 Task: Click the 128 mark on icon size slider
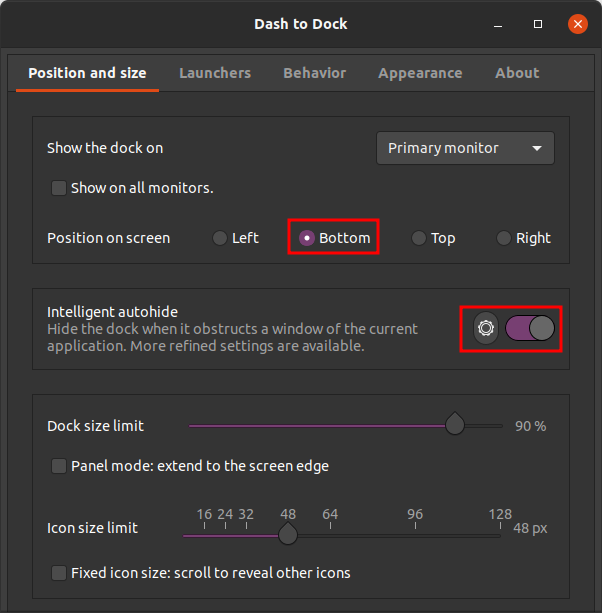point(500,514)
